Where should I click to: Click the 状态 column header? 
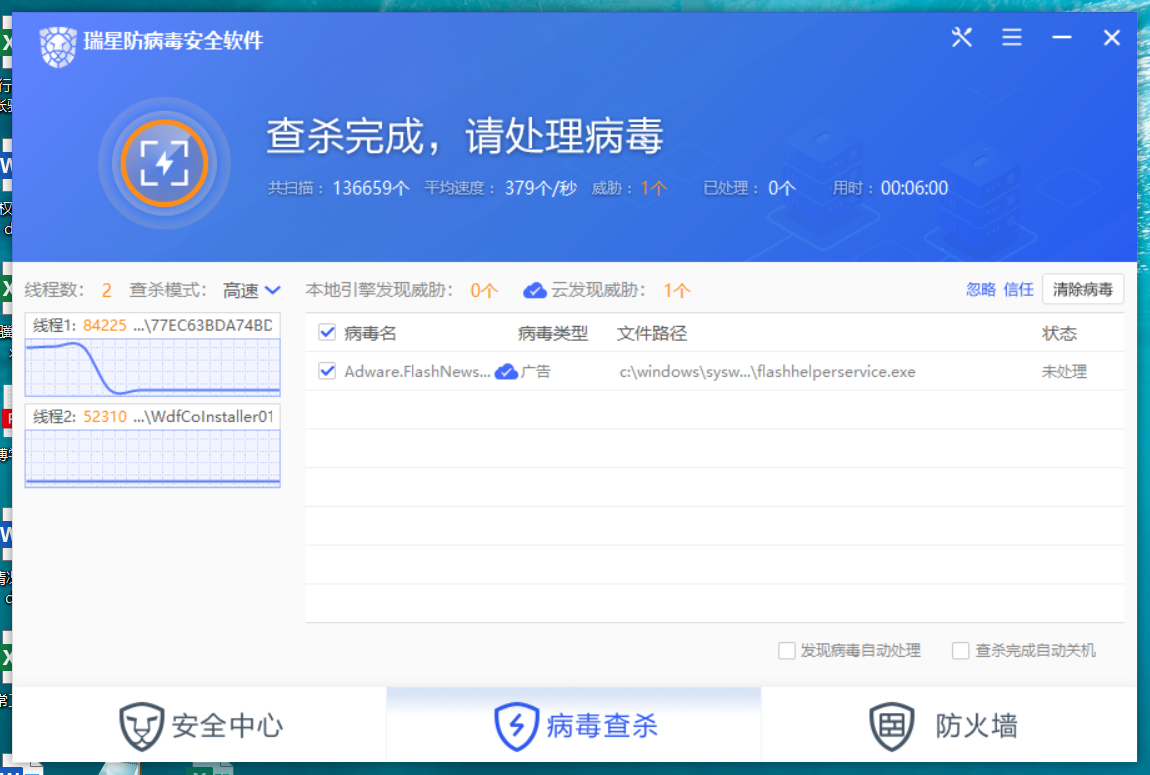tap(1059, 334)
